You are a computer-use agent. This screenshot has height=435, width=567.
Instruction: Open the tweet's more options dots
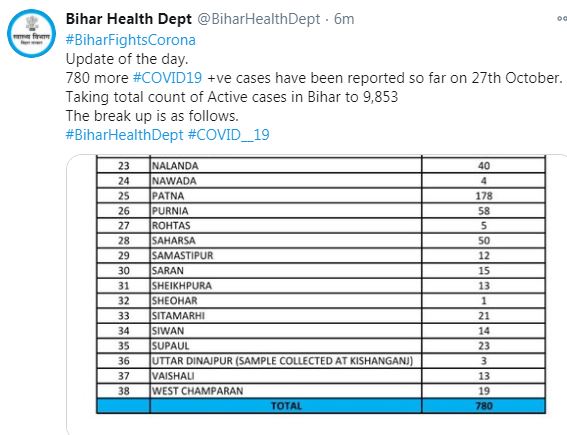(562, 19)
